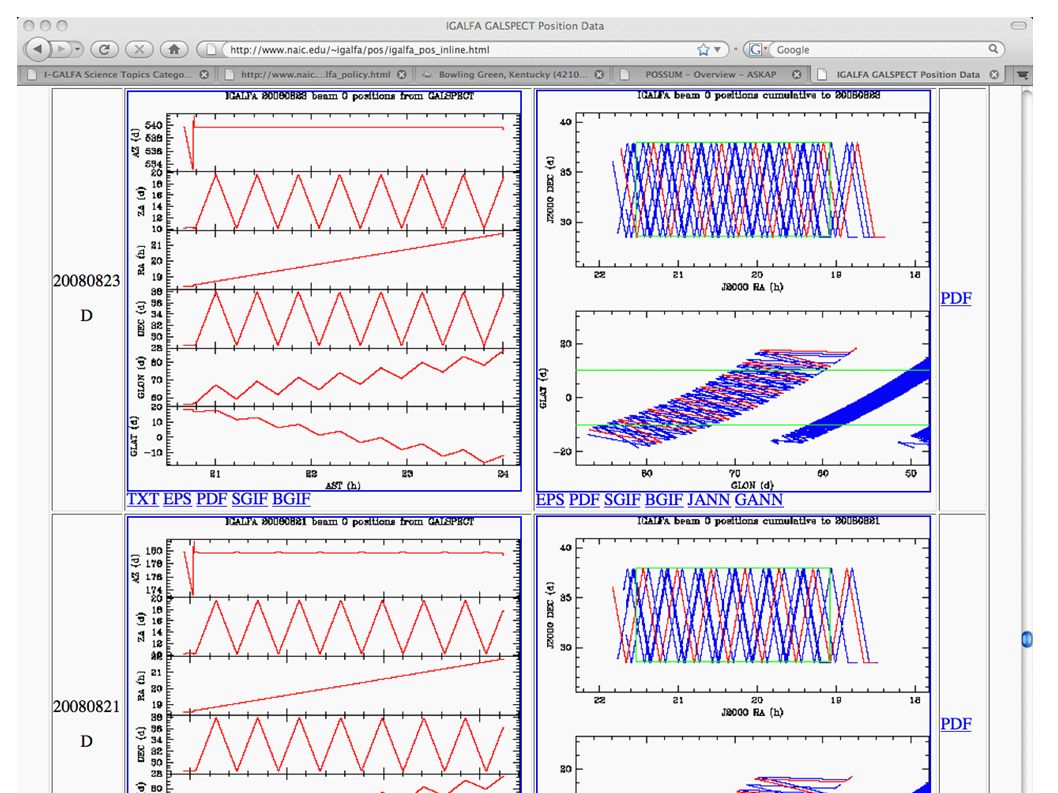Select the date text 20080821
This screenshot has width=1058, height=793.
click(86, 707)
